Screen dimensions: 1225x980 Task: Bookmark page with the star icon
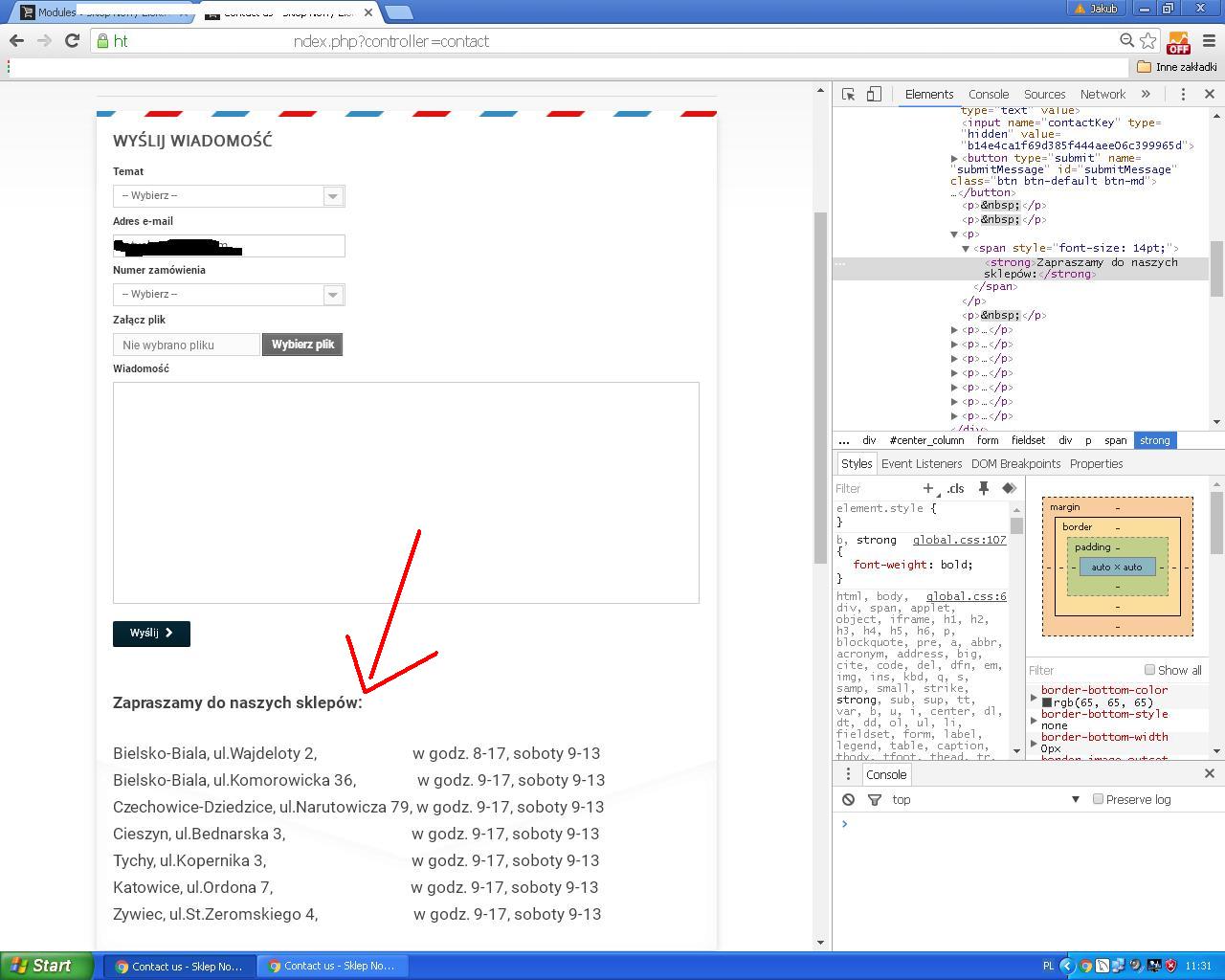click(x=1147, y=40)
